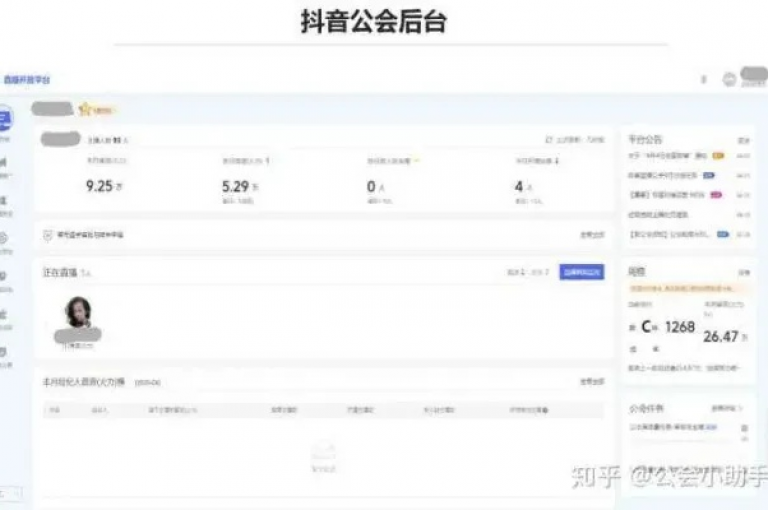Open the streaming host's avatar thumbnail
This screenshot has width=768, height=510.
[x=78, y=312]
